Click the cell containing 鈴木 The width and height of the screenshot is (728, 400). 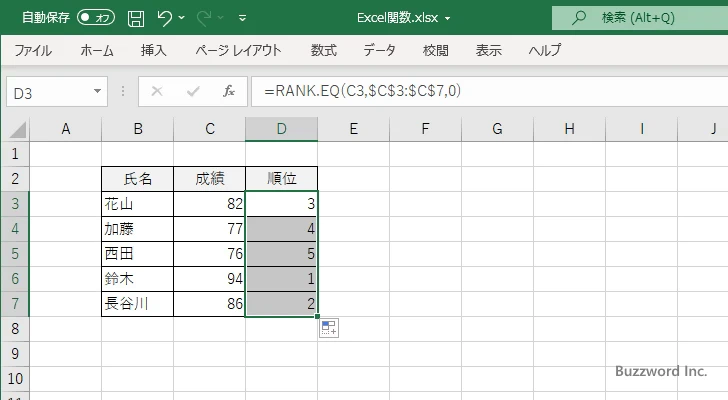pyautogui.click(x=137, y=279)
